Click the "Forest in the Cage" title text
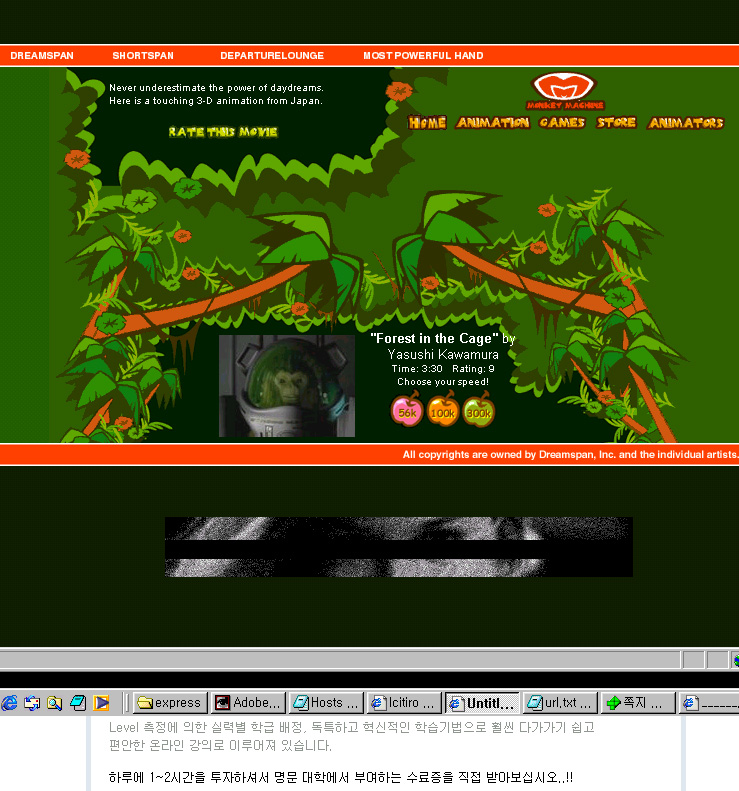Viewport: 739px width, 791px height. coord(434,338)
